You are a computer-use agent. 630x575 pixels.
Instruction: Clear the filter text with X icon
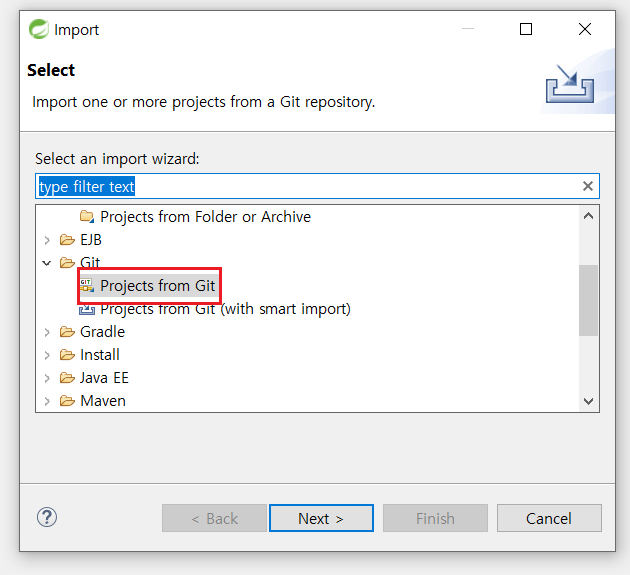(588, 186)
